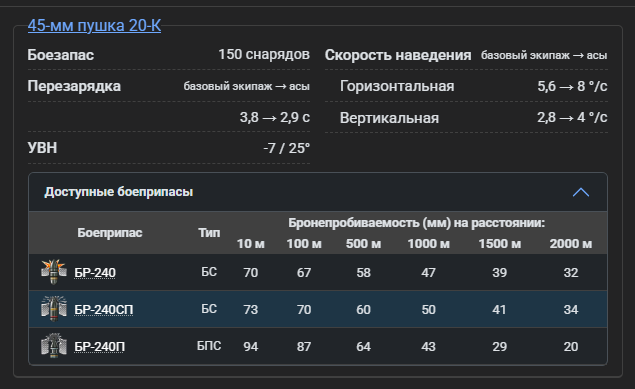635x389 pixels.
Task: Click the Боезапас label
Action: pyautogui.click(x=61, y=55)
